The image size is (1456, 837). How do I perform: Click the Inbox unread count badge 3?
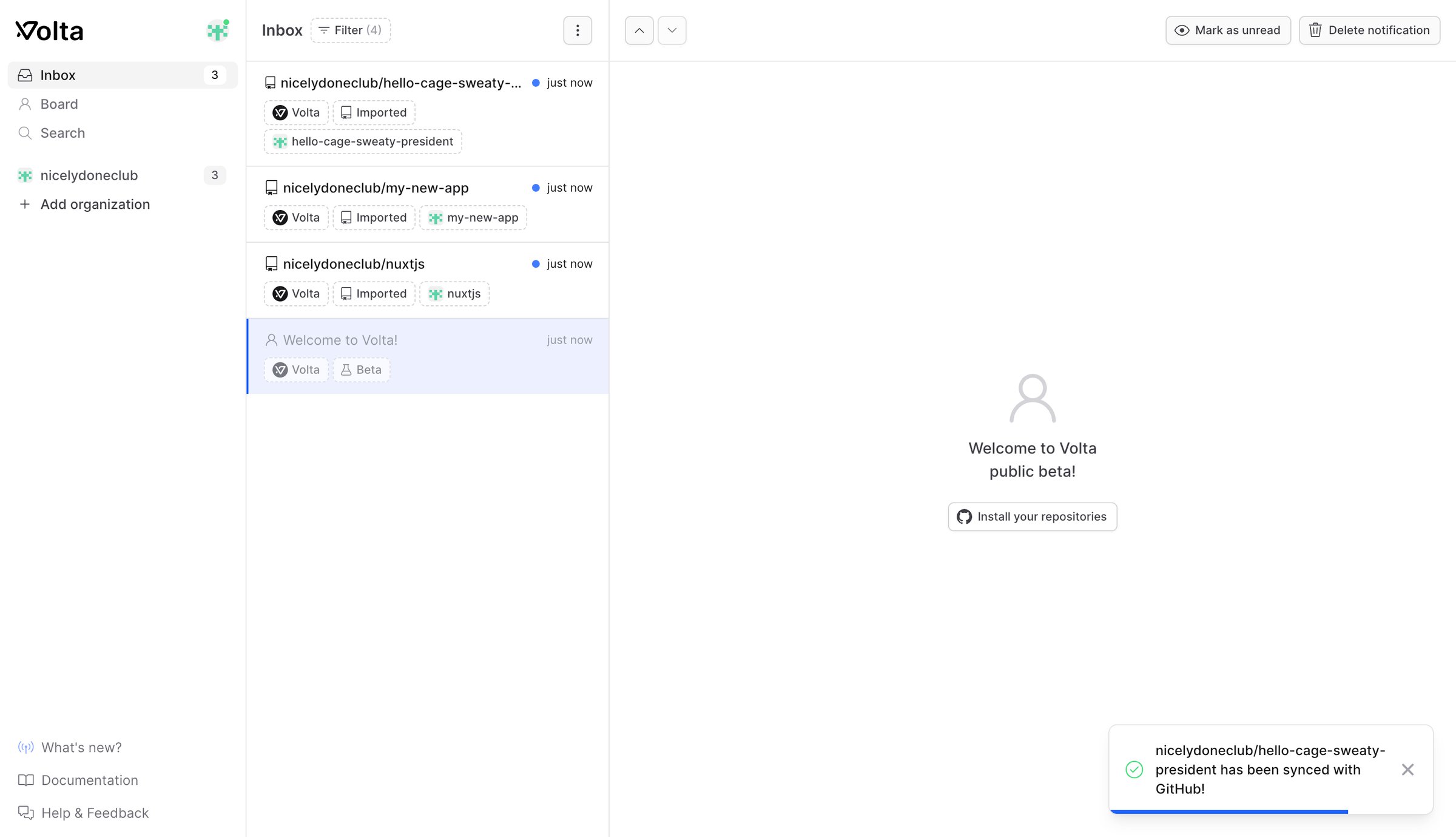tap(215, 75)
